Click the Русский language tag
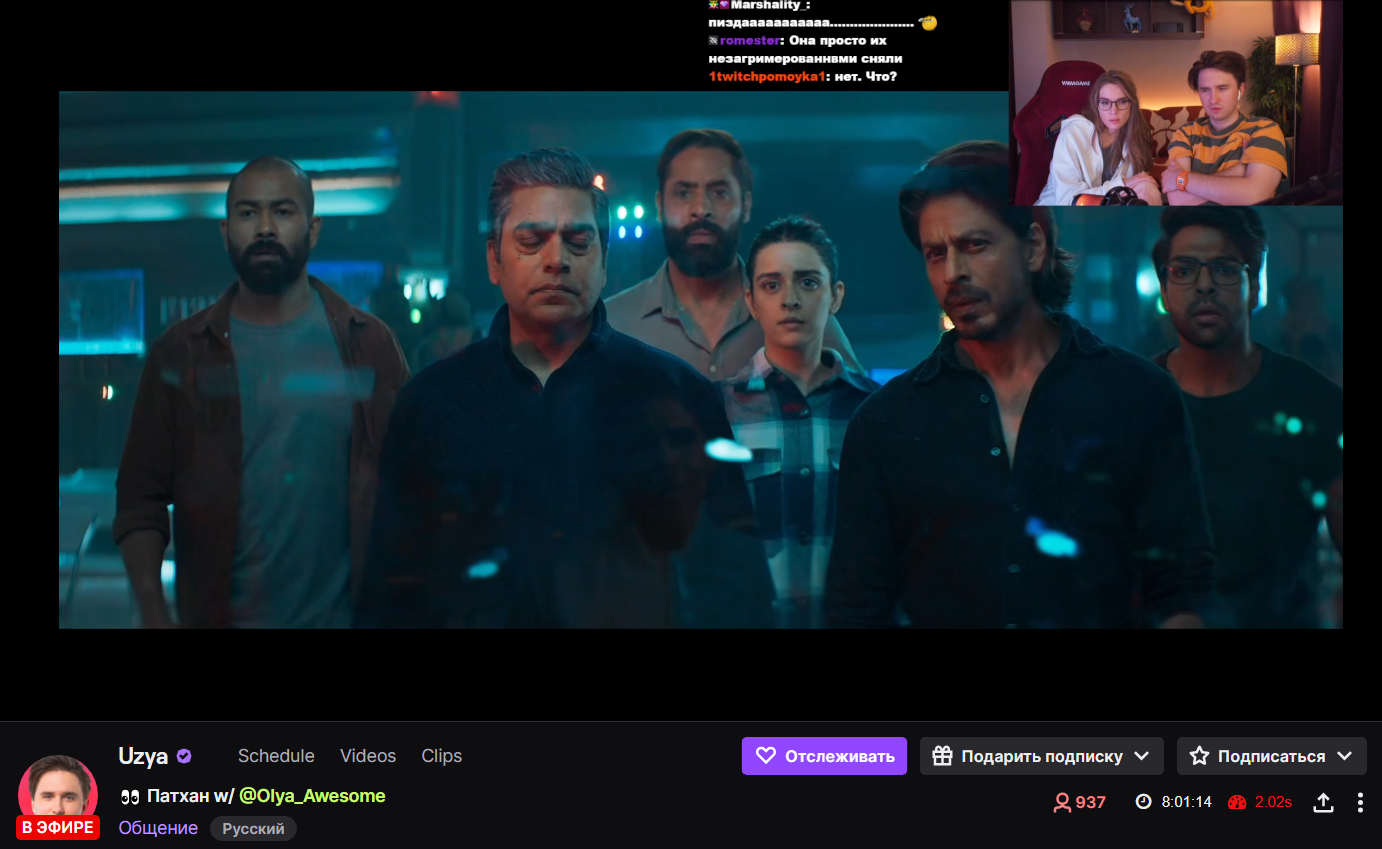1382x849 pixels. (253, 829)
